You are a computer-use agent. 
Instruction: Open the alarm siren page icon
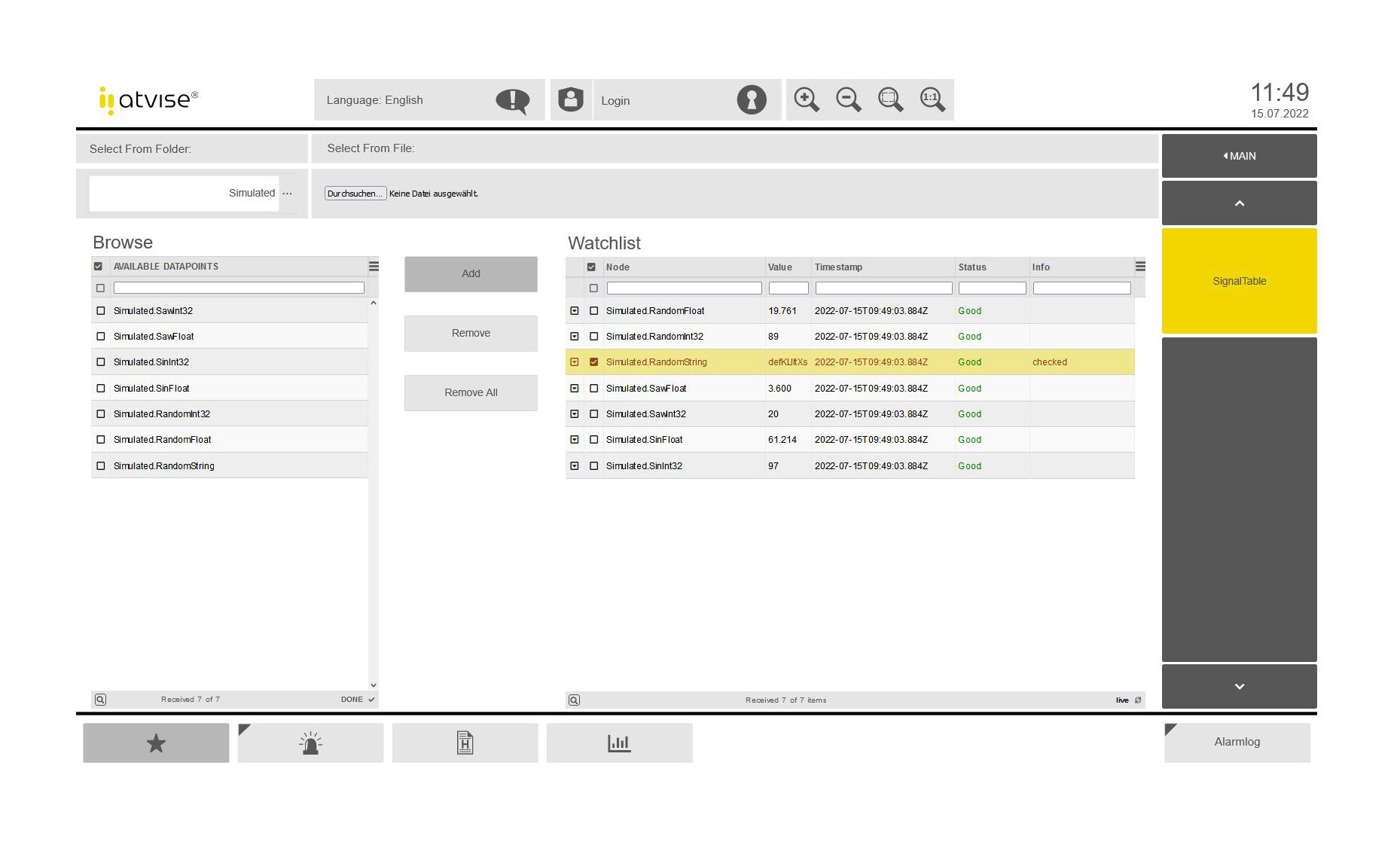pyautogui.click(x=310, y=743)
